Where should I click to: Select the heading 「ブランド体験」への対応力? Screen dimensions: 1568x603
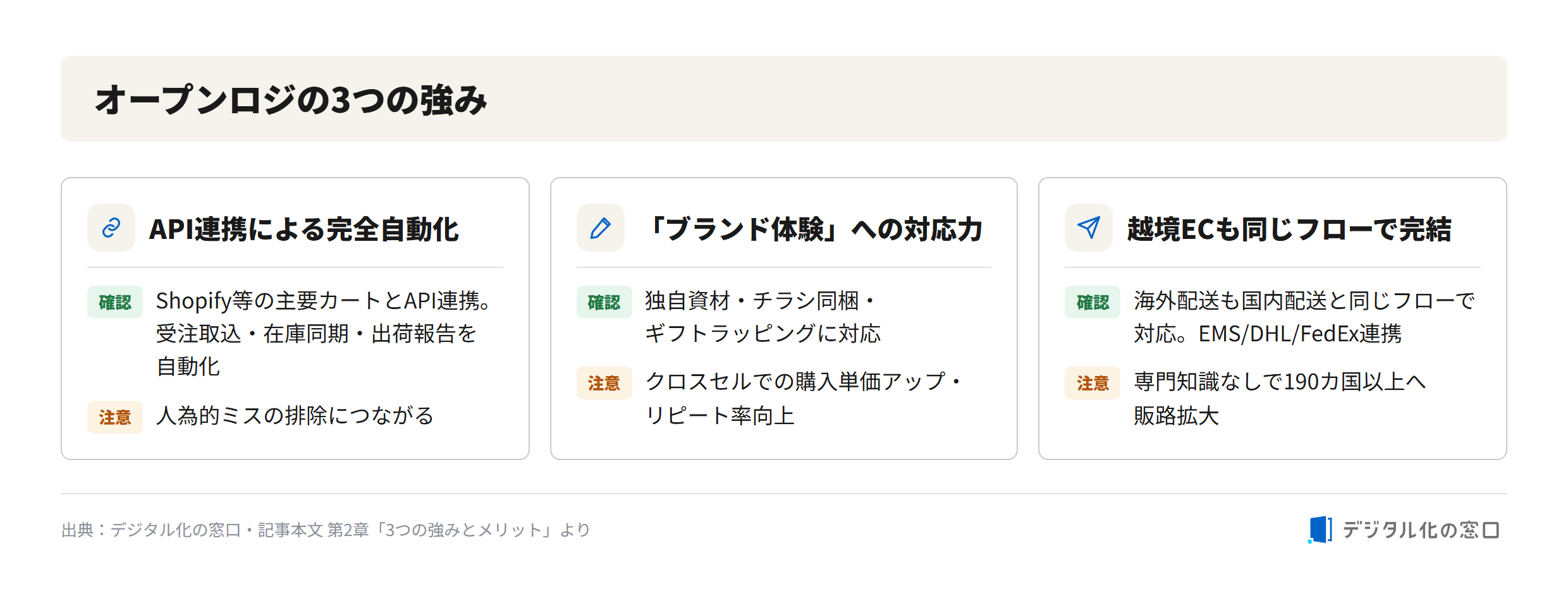(813, 229)
